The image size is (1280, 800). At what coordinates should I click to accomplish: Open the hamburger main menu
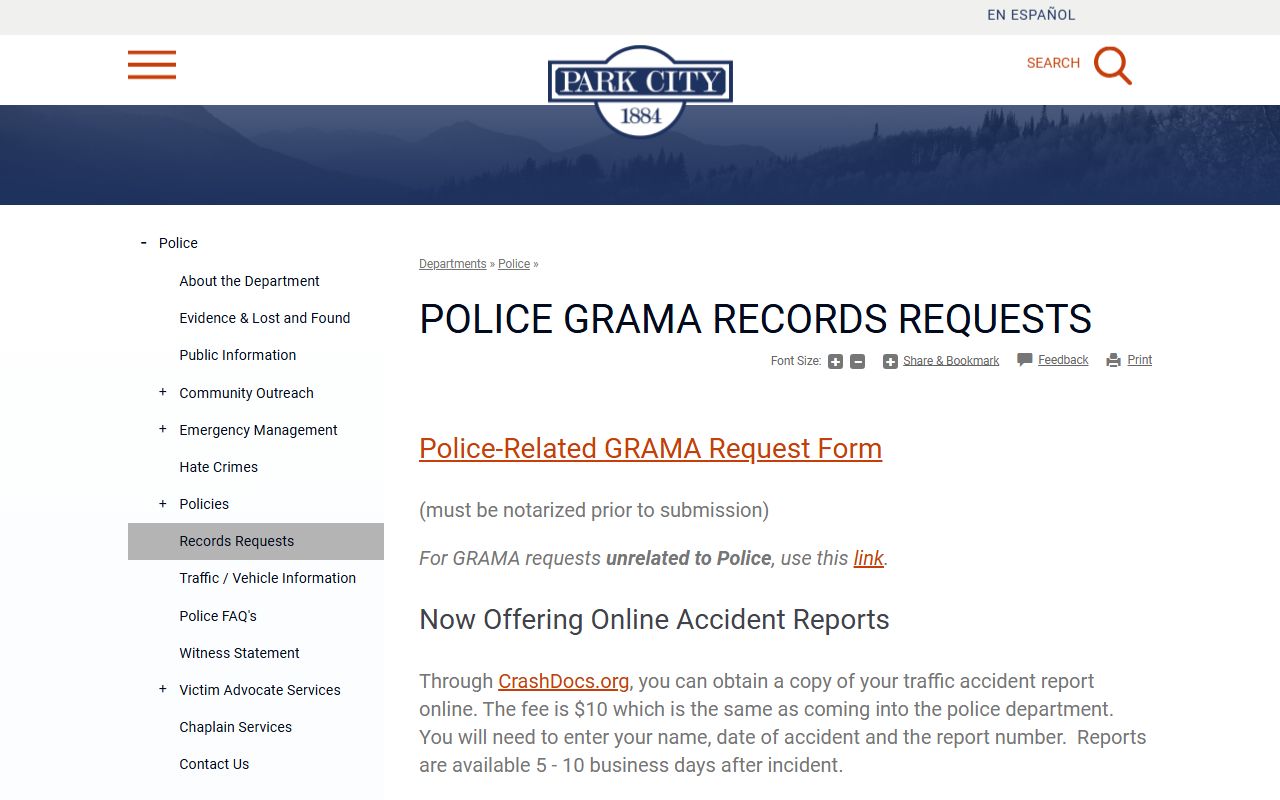click(x=152, y=65)
